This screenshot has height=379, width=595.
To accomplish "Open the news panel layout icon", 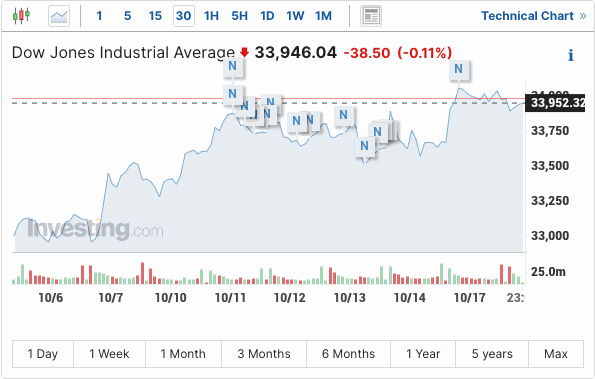I will tap(371, 16).
